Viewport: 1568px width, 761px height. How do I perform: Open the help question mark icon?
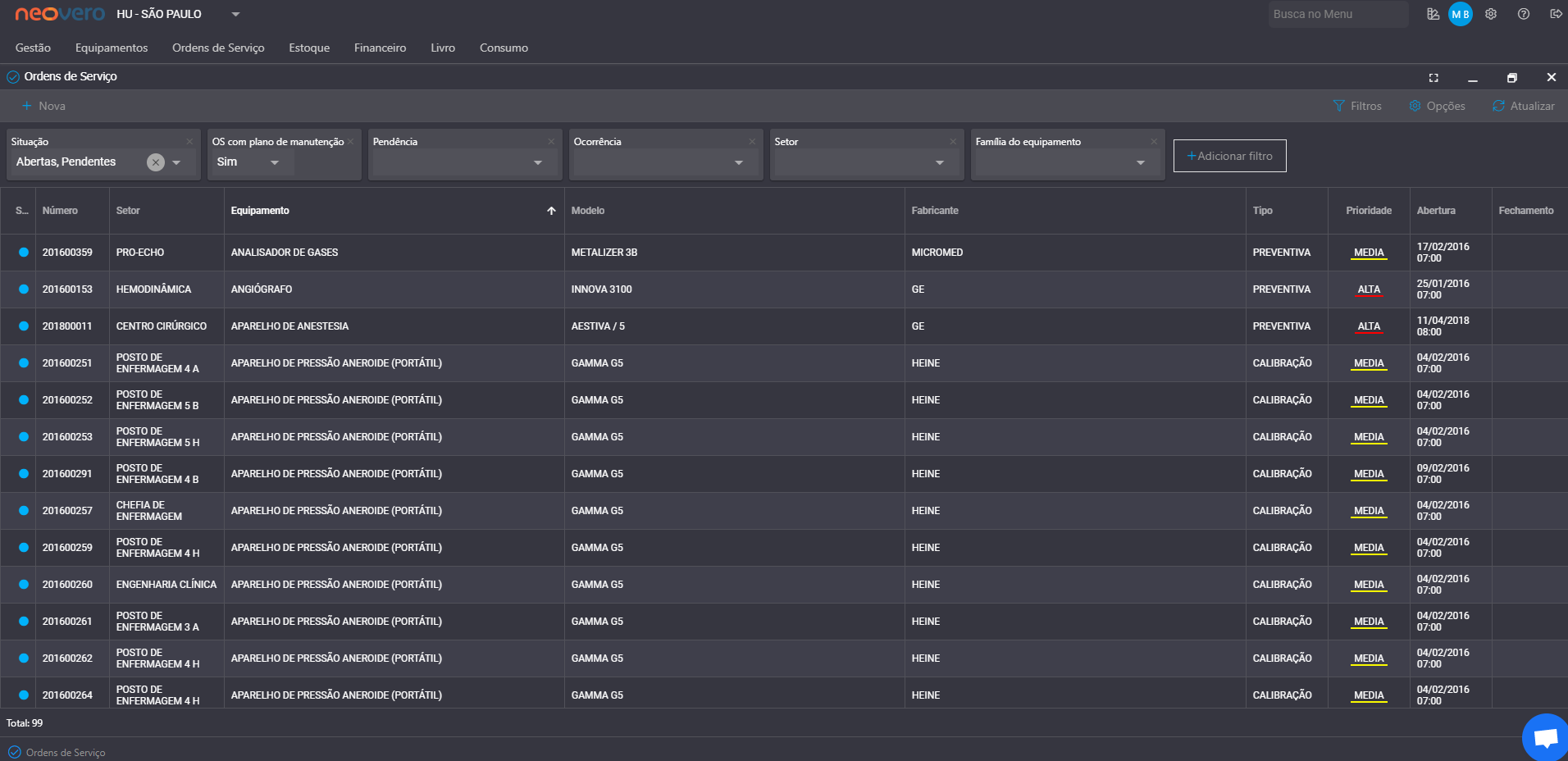(x=1524, y=14)
